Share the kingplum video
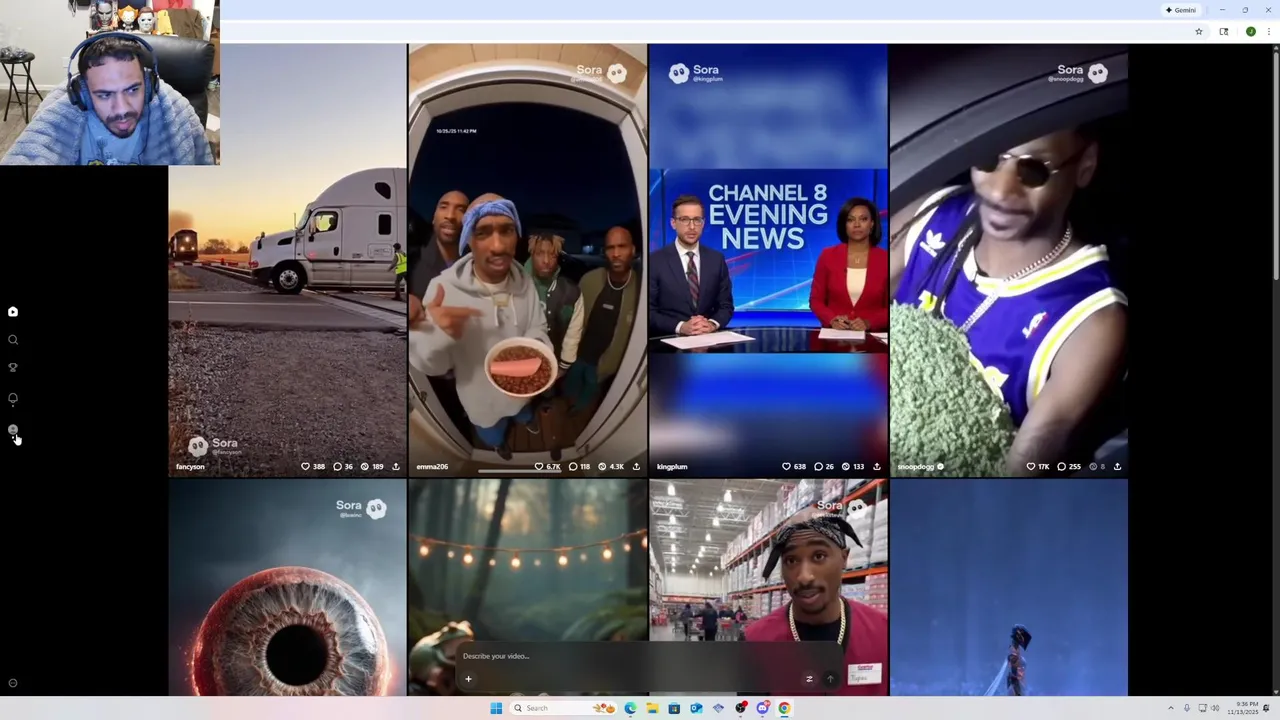The height and width of the screenshot is (720, 1280). [x=877, y=467]
